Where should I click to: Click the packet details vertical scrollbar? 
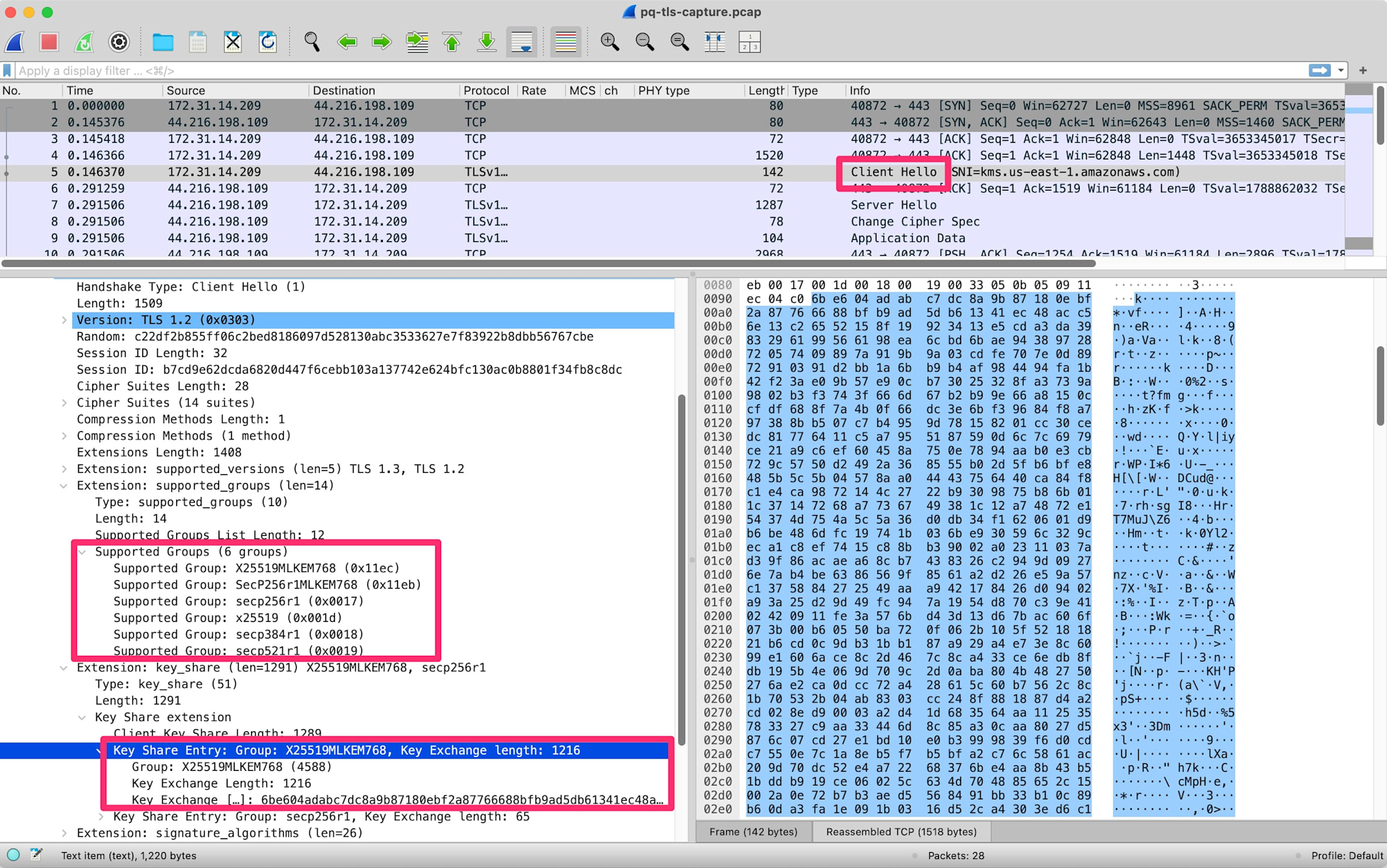(682, 571)
